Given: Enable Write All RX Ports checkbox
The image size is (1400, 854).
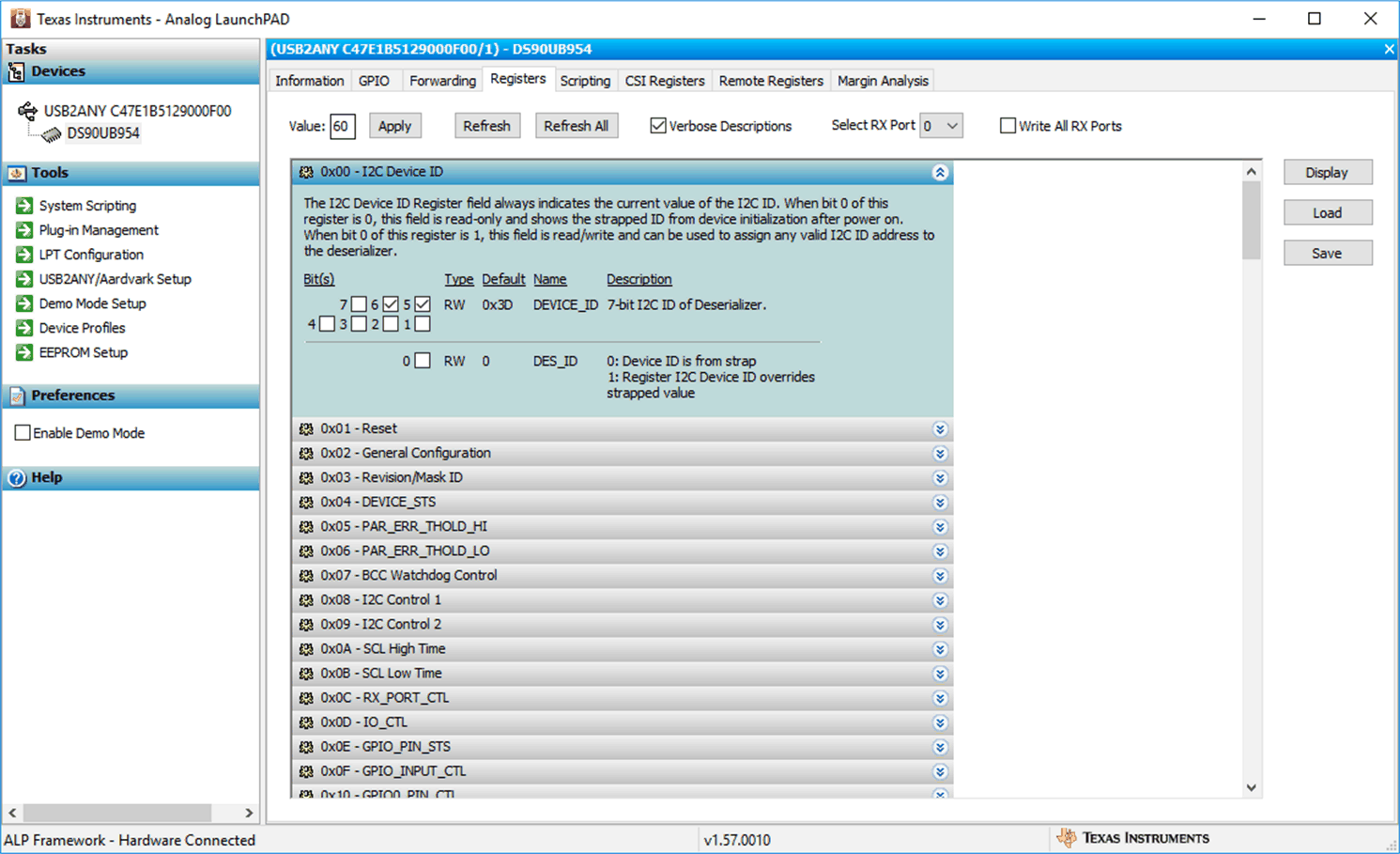Looking at the screenshot, I should click(1008, 125).
